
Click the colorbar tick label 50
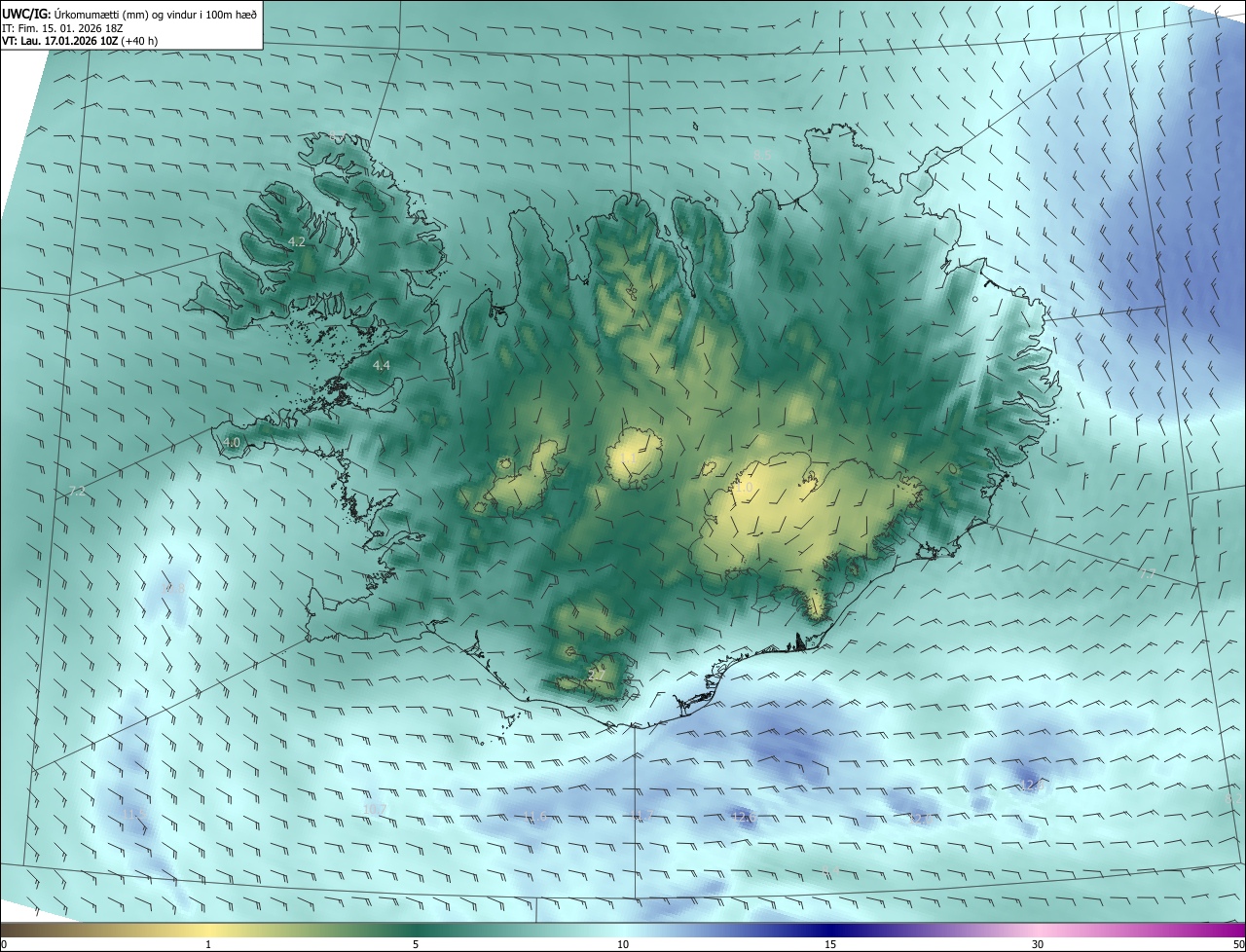coord(1238,944)
